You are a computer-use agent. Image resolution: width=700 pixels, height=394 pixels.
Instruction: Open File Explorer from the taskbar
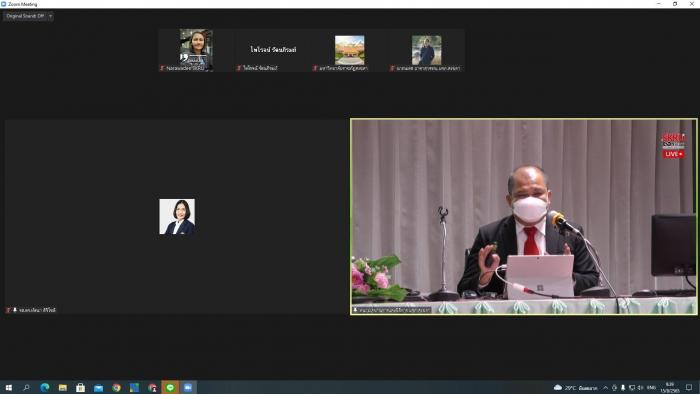(x=62, y=387)
